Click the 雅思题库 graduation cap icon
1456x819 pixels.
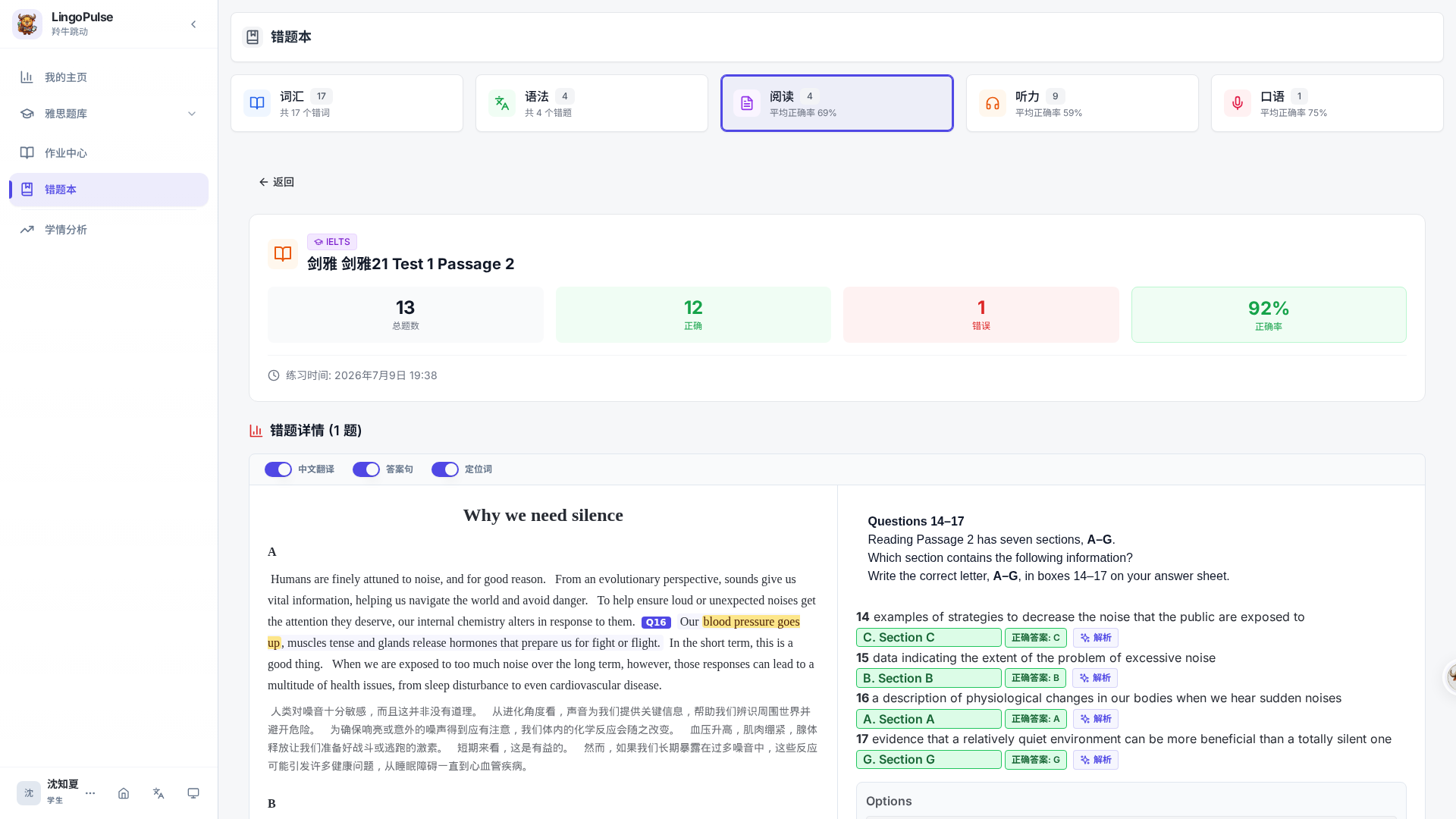27,114
